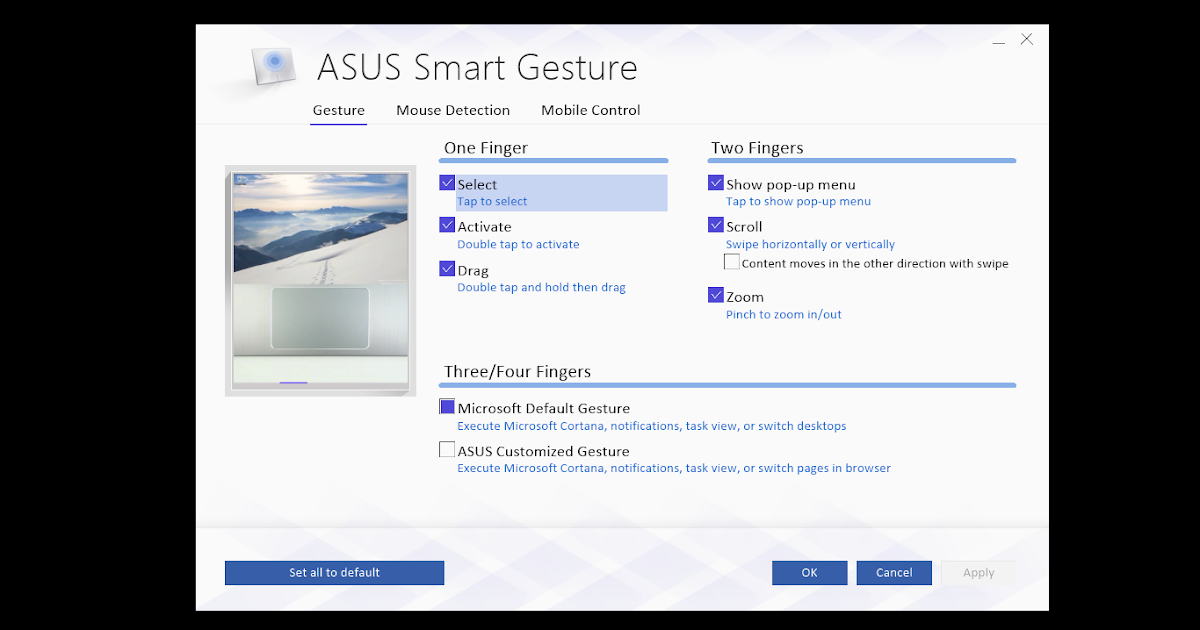Confirm with the OK button

(x=810, y=573)
